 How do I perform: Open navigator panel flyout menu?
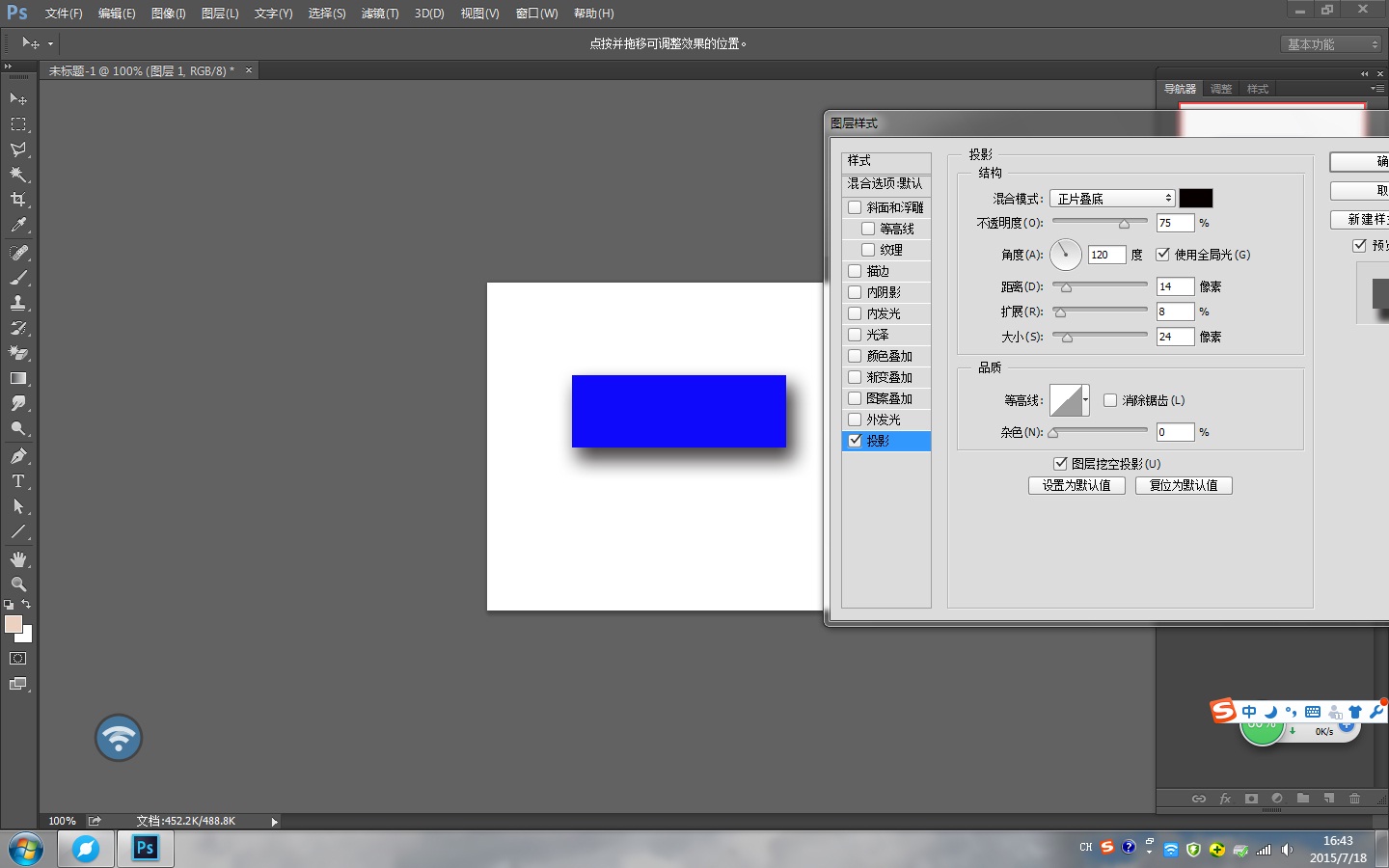(1377, 89)
